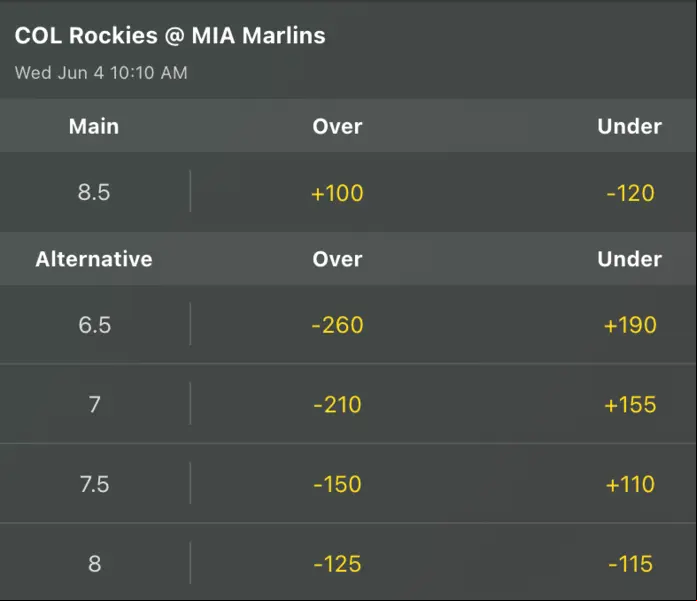The width and height of the screenshot is (697, 601).
Task: Select Over -125 on the 8 line
Action: [337, 564]
